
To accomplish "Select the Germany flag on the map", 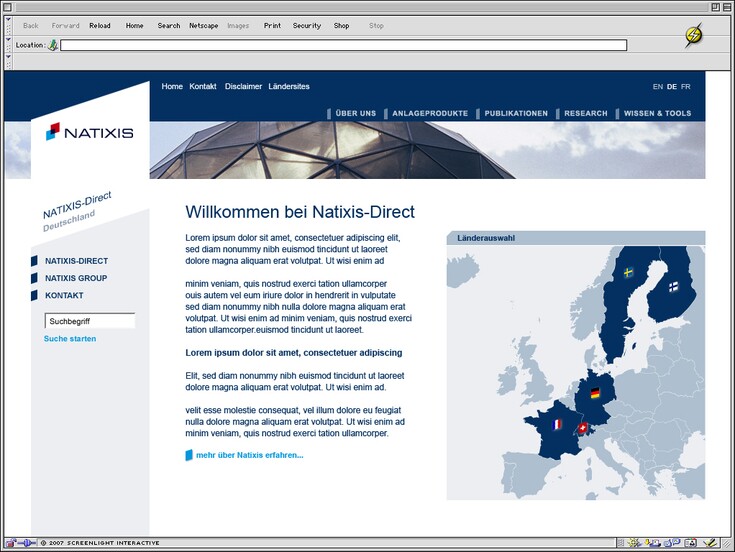I will click(595, 393).
